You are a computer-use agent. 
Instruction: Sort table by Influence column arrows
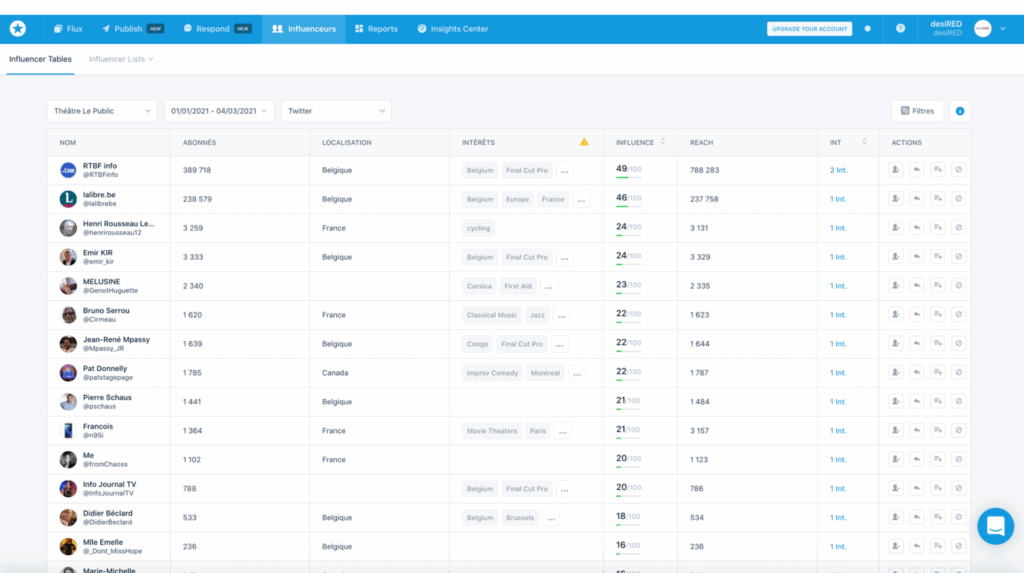point(663,142)
